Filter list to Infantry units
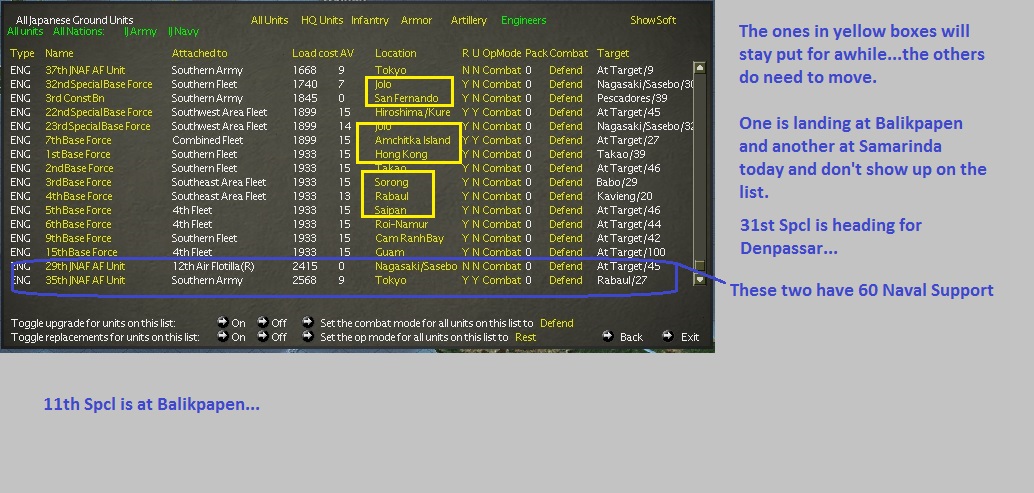 click(370, 20)
